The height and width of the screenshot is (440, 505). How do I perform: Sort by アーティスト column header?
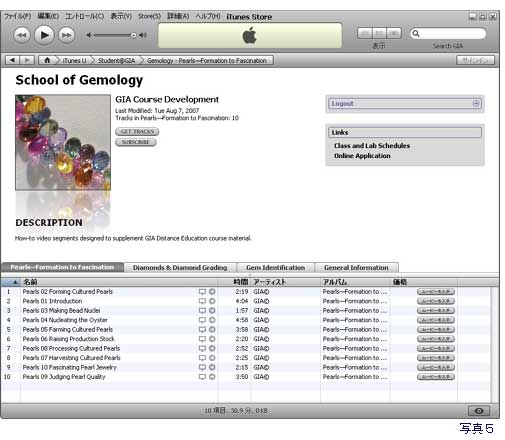click(x=285, y=282)
